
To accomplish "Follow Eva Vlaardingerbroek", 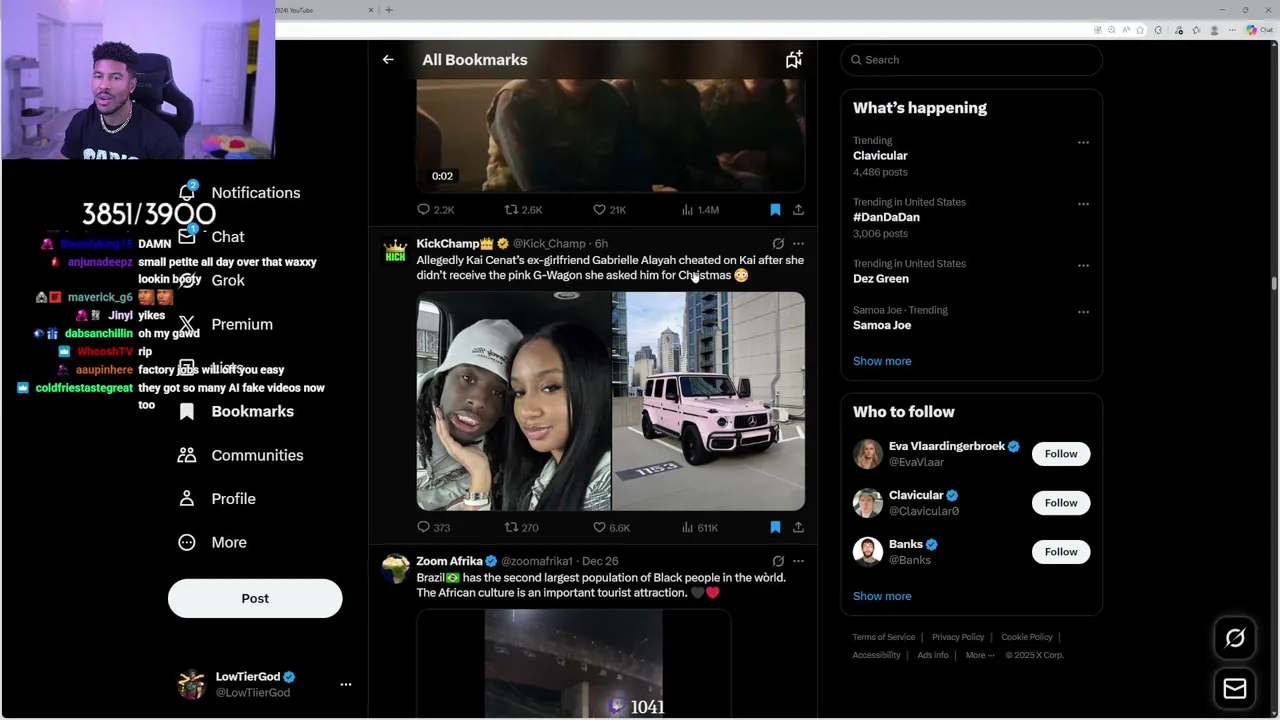I will pos(1061,454).
